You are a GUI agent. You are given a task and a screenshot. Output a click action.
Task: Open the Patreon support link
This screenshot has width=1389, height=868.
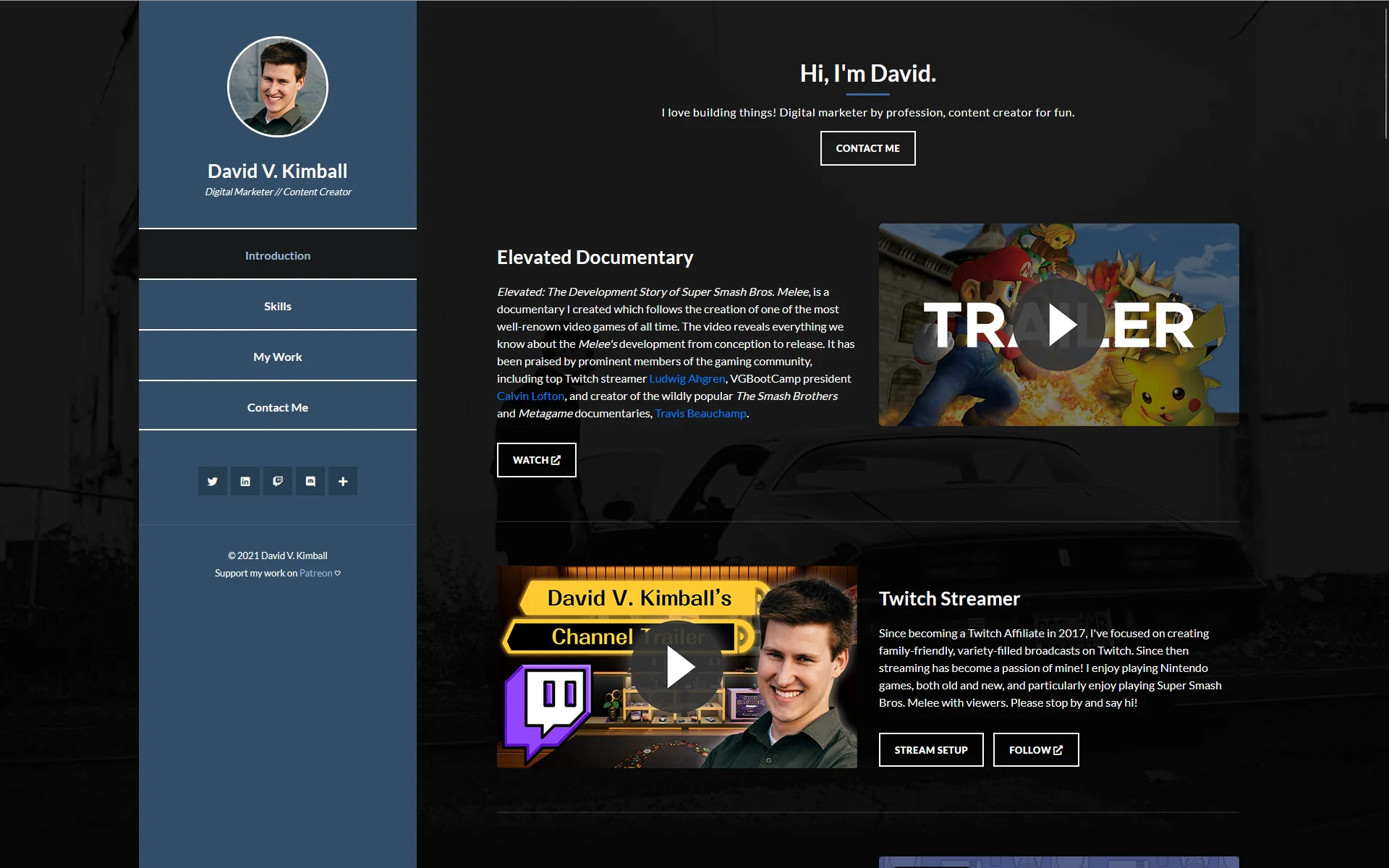(315, 572)
